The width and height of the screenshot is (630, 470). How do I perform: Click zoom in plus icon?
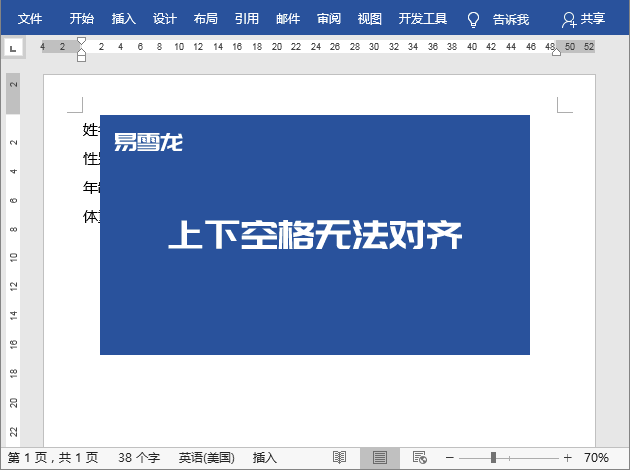pos(567,457)
